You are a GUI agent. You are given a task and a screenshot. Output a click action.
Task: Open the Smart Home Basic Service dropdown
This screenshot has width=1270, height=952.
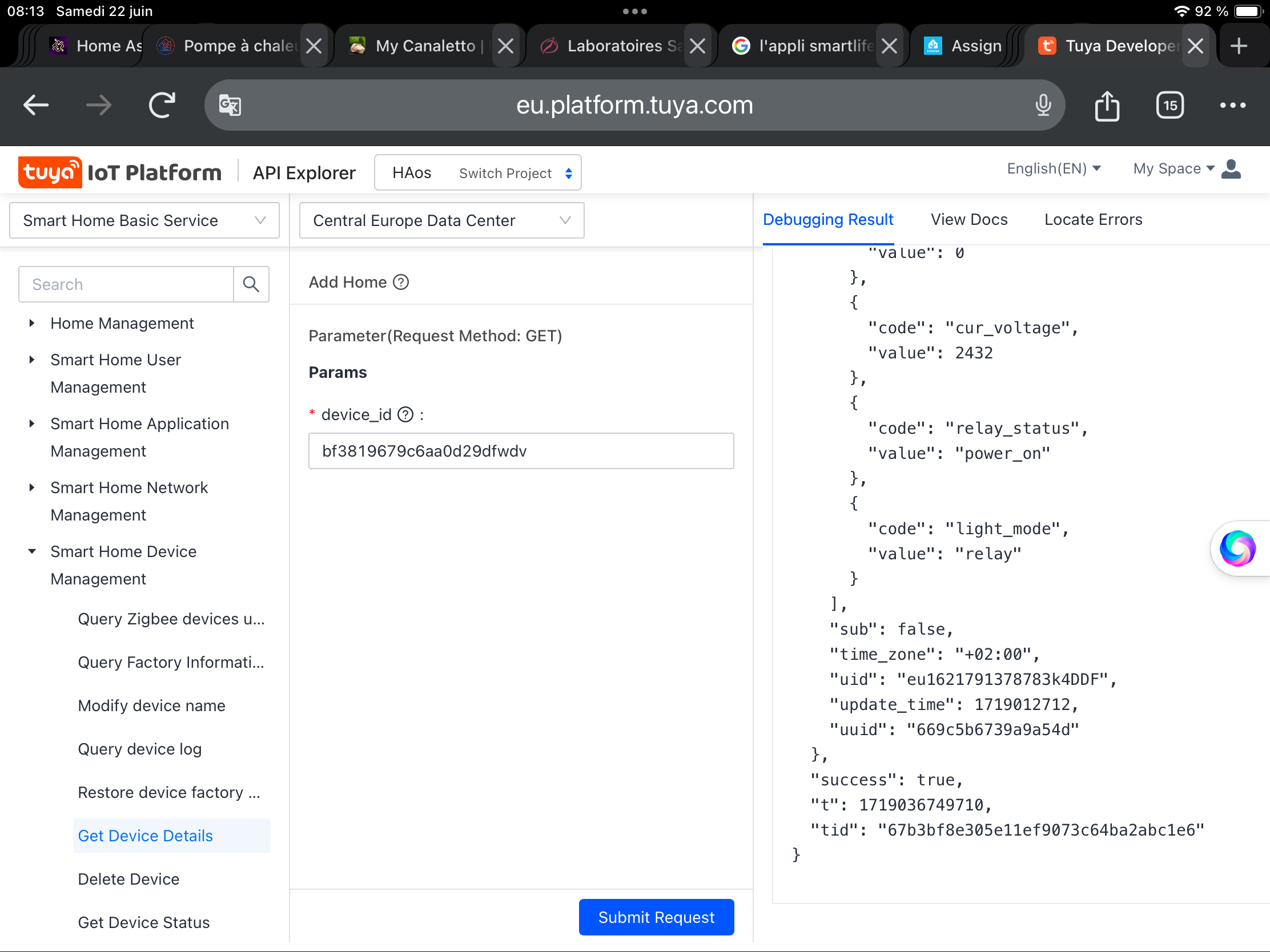144,220
